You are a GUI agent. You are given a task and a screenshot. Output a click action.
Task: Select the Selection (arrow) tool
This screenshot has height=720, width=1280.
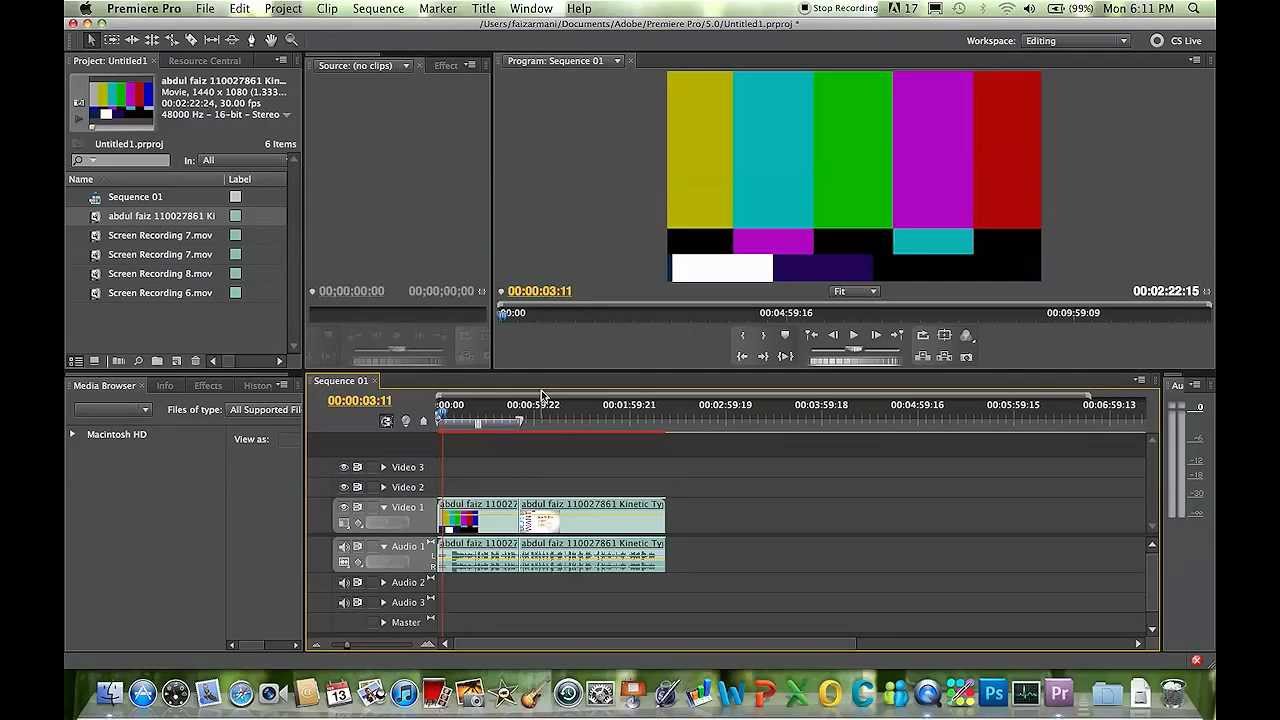pyautogui.click(x=91, y=40)
